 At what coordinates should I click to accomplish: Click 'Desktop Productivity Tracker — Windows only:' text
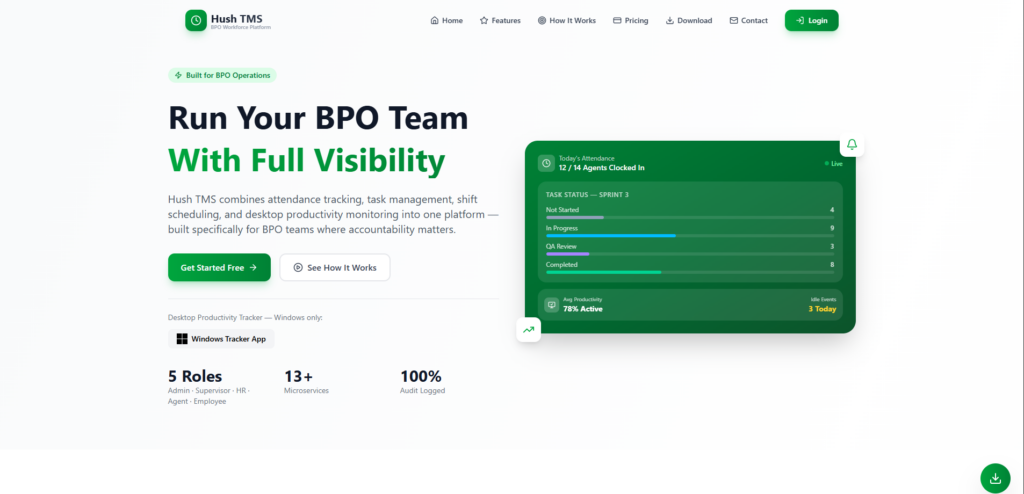pos(246,318)
